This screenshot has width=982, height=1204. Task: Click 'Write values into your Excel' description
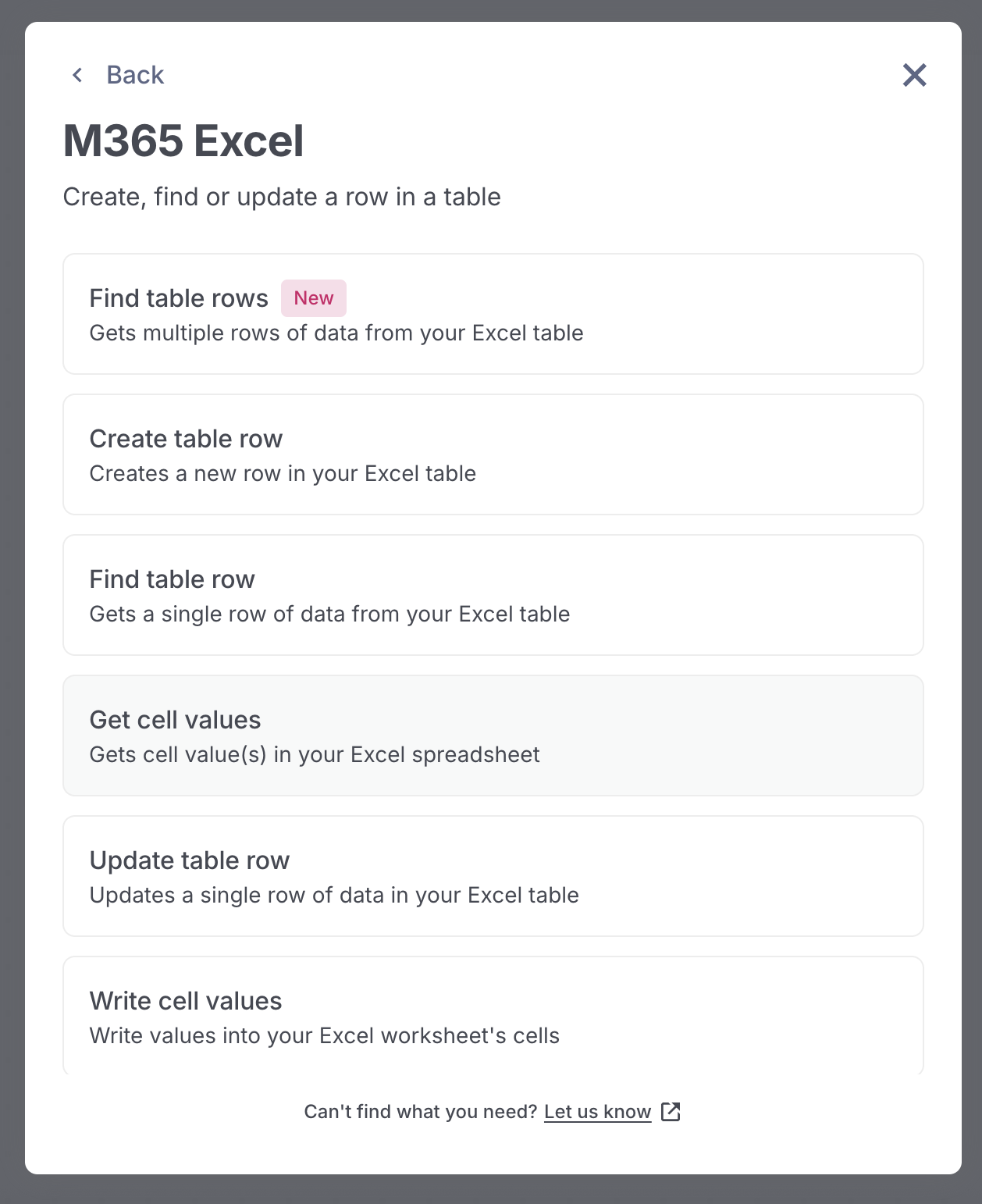pyautogui.click(x=325, y=1036)
